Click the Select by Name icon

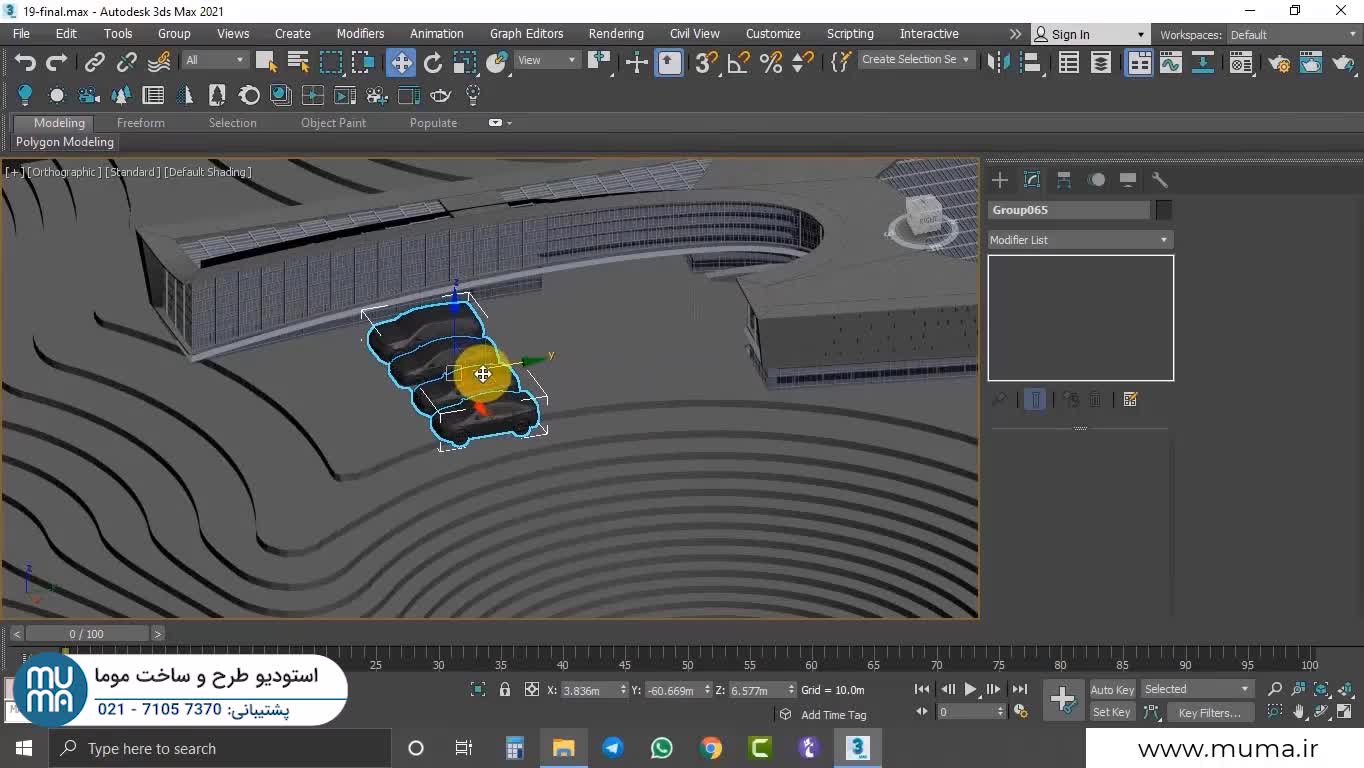click(298, 63)
